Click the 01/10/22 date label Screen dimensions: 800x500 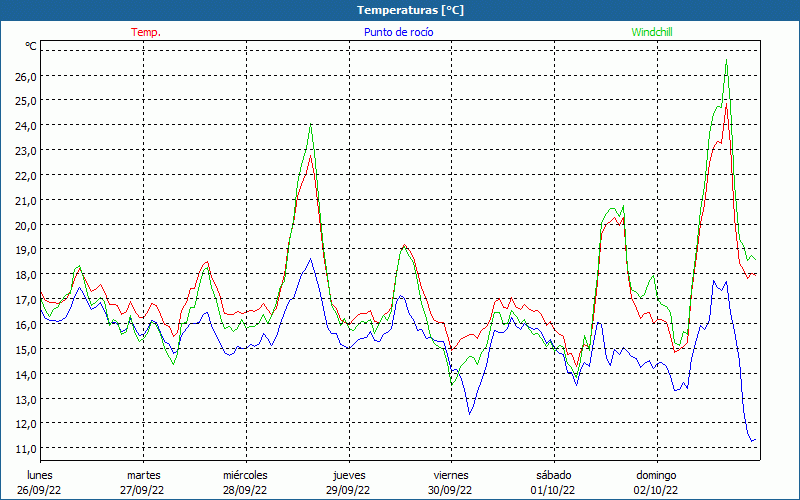coord(553,490)
